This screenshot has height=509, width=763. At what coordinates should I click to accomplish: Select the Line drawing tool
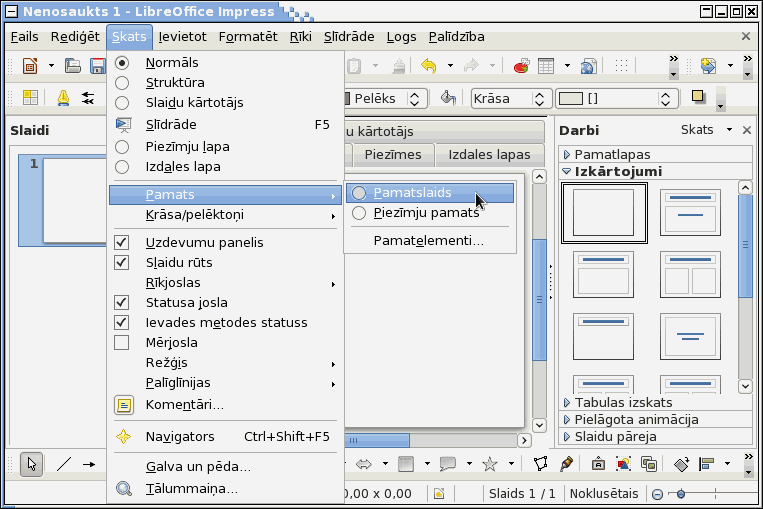64,464
